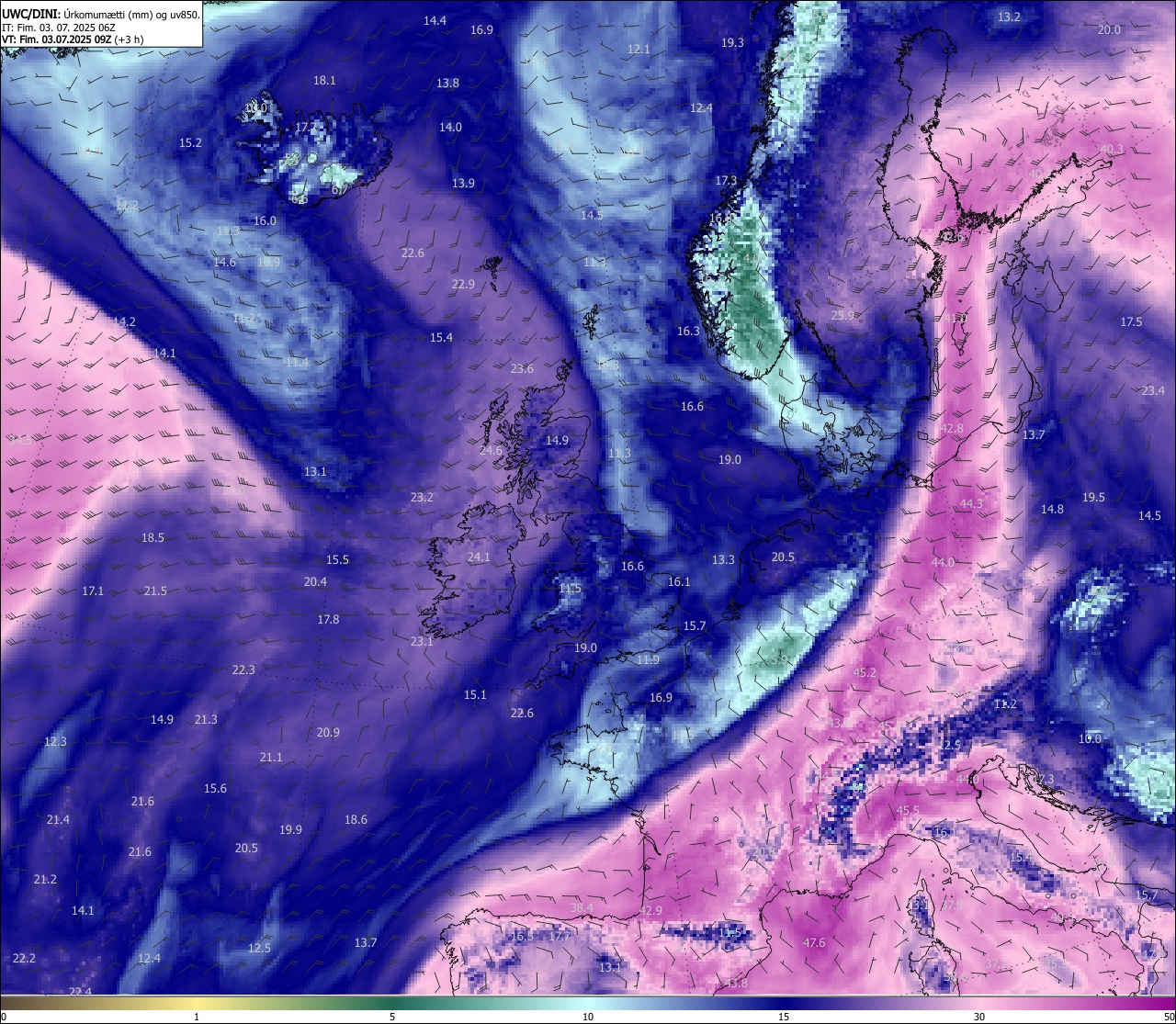Click the map value 17.1
Screen dimensions: 1176x1024
pyautogui.click(x=93, y=591)
